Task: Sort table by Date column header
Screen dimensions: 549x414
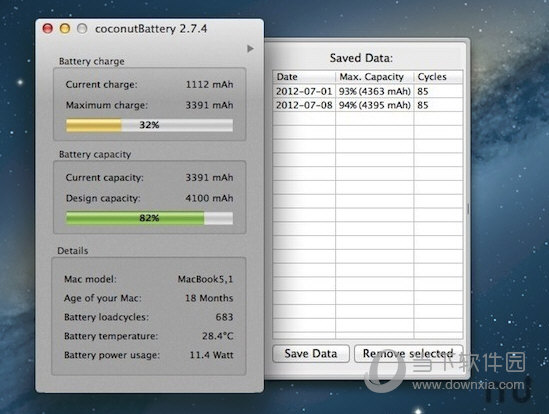Action: tap(304, 76)
